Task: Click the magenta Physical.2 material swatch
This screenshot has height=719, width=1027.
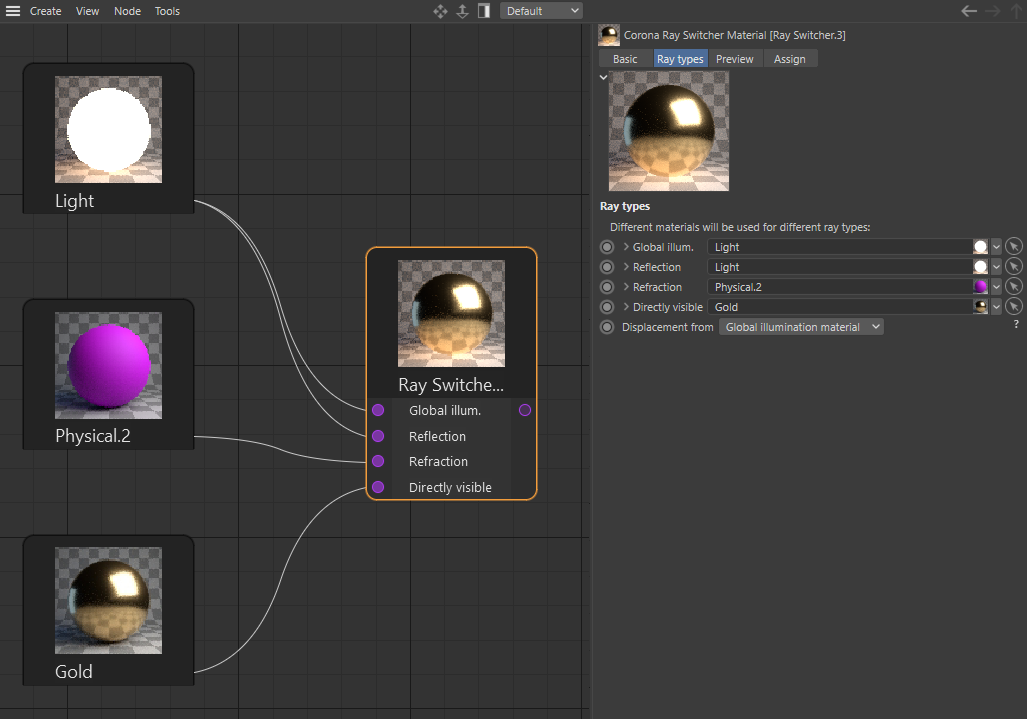Action: (x=981, y=287)
